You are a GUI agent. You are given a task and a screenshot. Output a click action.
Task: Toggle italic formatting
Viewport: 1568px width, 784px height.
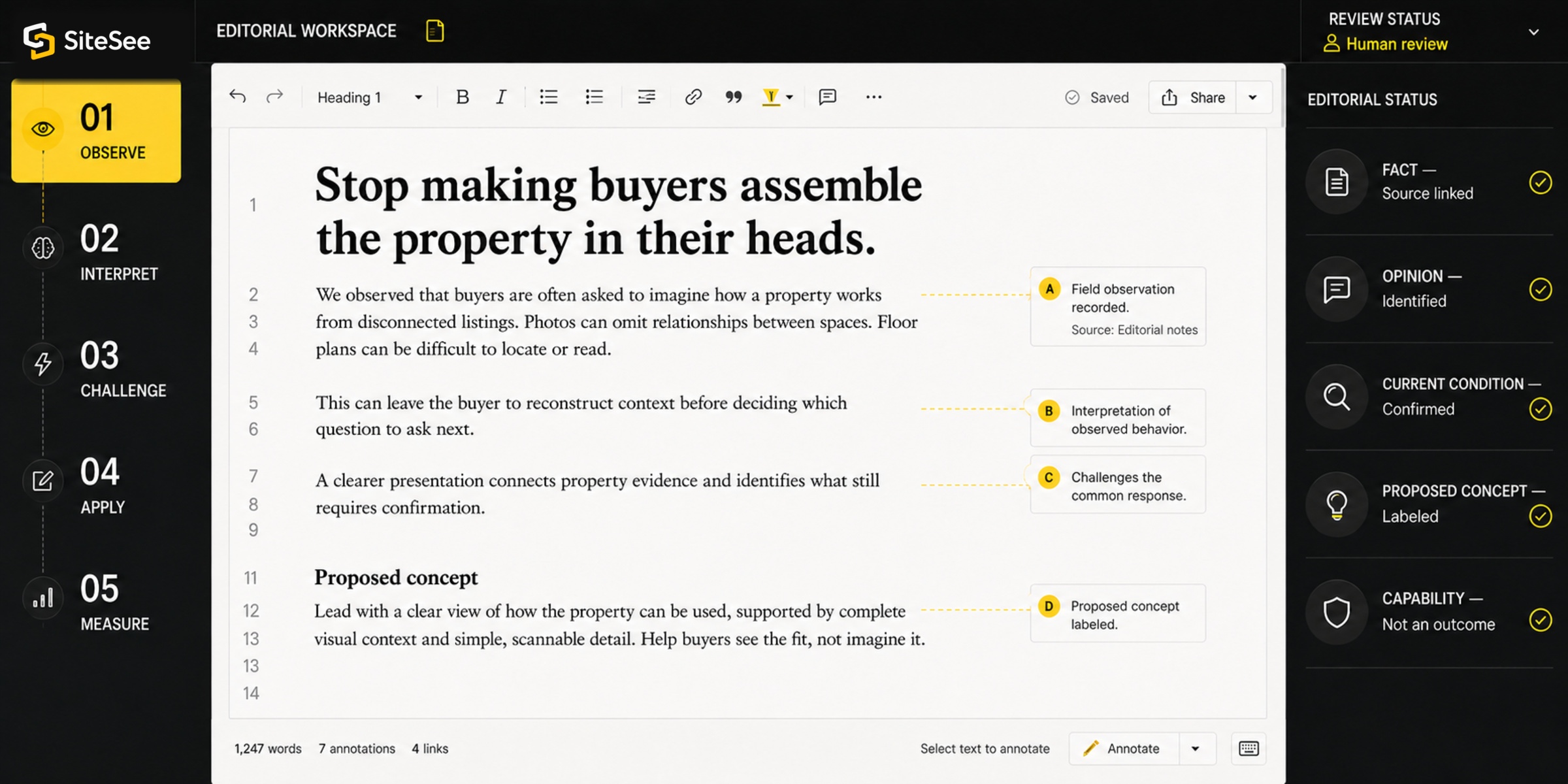(500, 97)
